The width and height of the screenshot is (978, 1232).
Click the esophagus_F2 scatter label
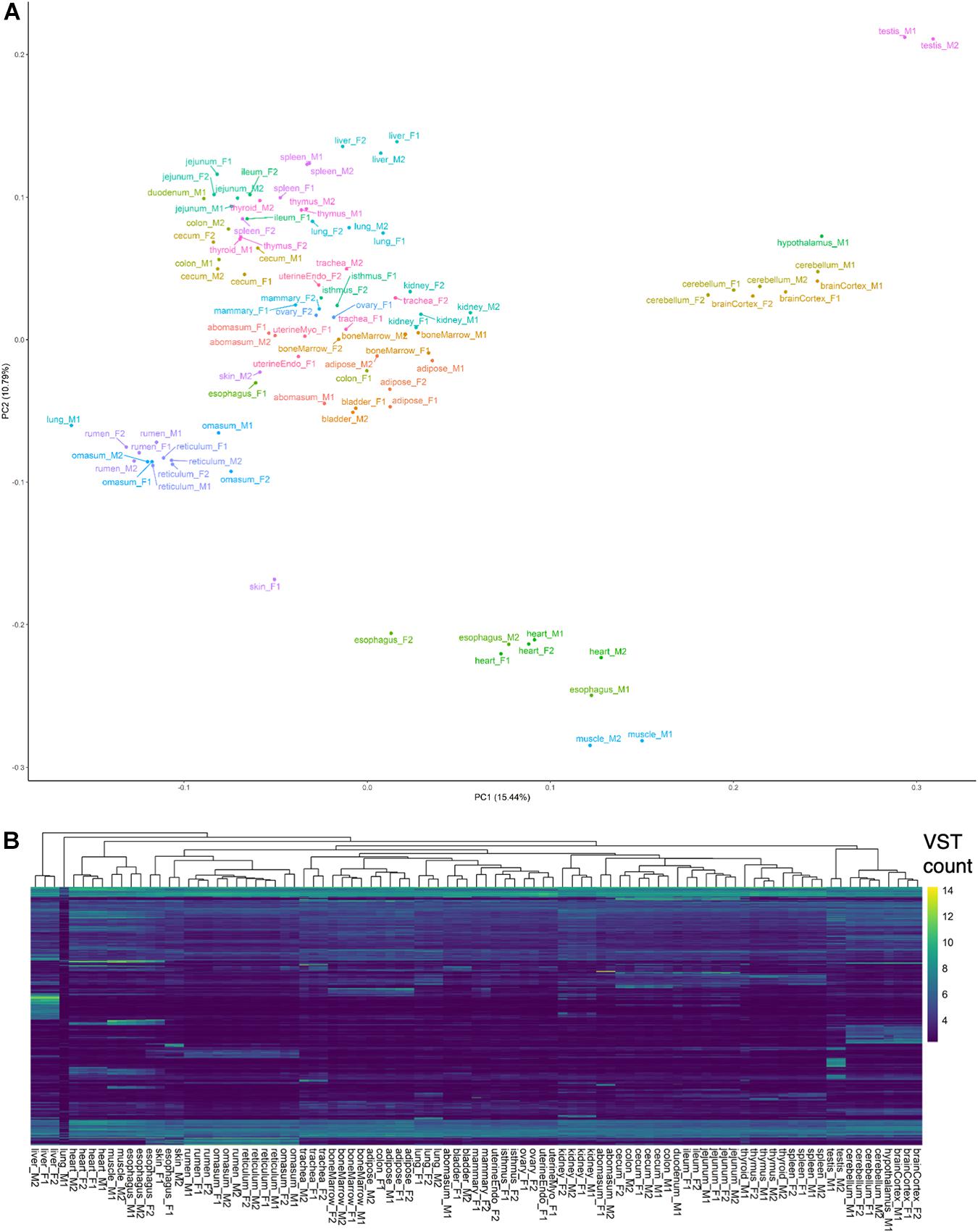tap(383, 640)
